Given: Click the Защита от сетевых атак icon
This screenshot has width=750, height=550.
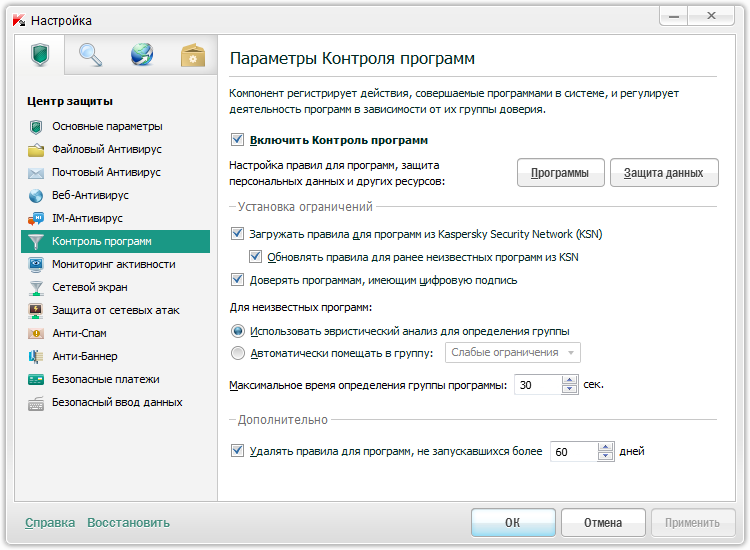Looking at the screenshot, I should [x=36, y=310].
